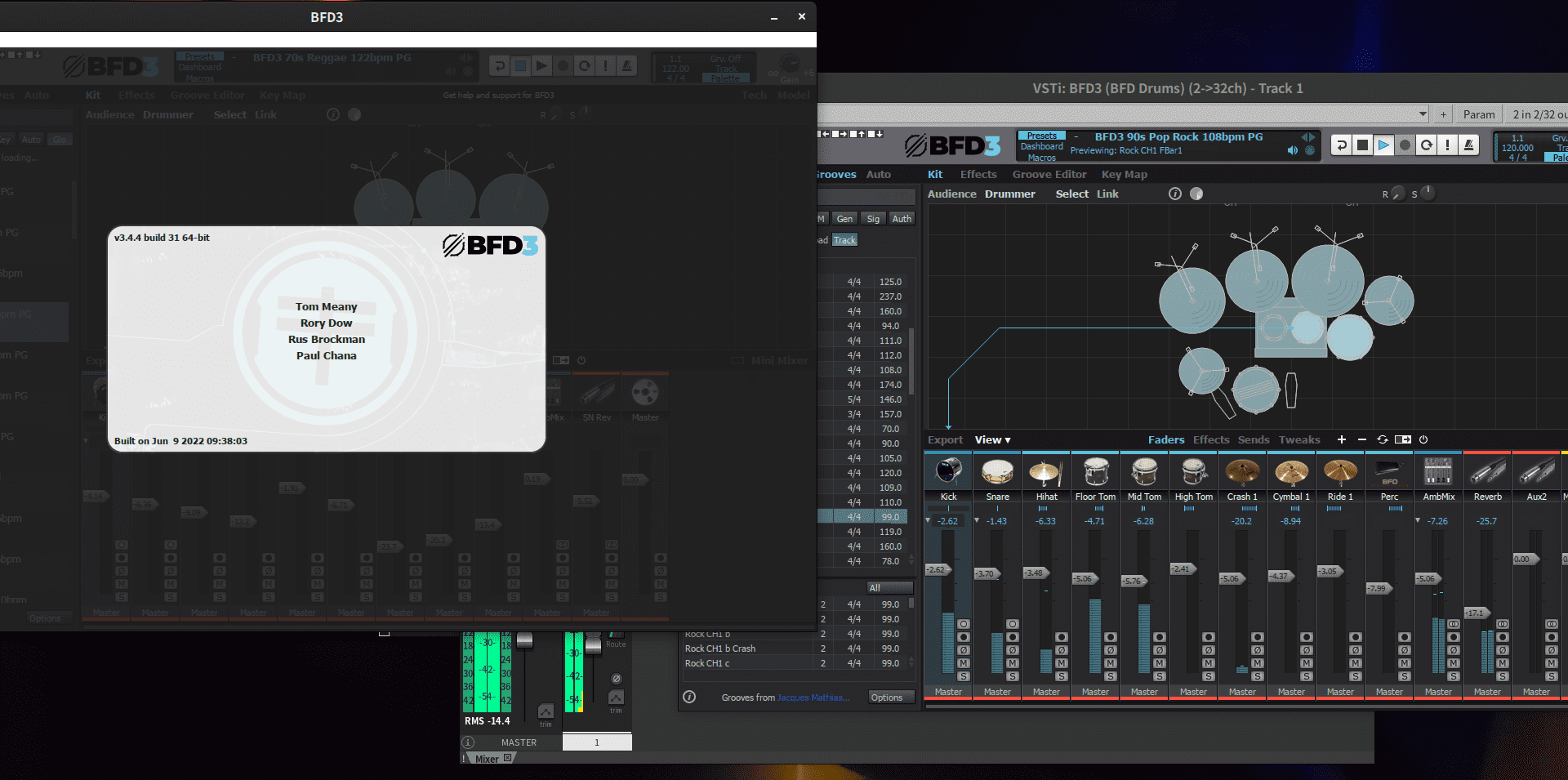Click the AmbMix mixer channel icon
This screenshot has width=1568, height=780.
pyautogui.click(x=1438, y=472)
